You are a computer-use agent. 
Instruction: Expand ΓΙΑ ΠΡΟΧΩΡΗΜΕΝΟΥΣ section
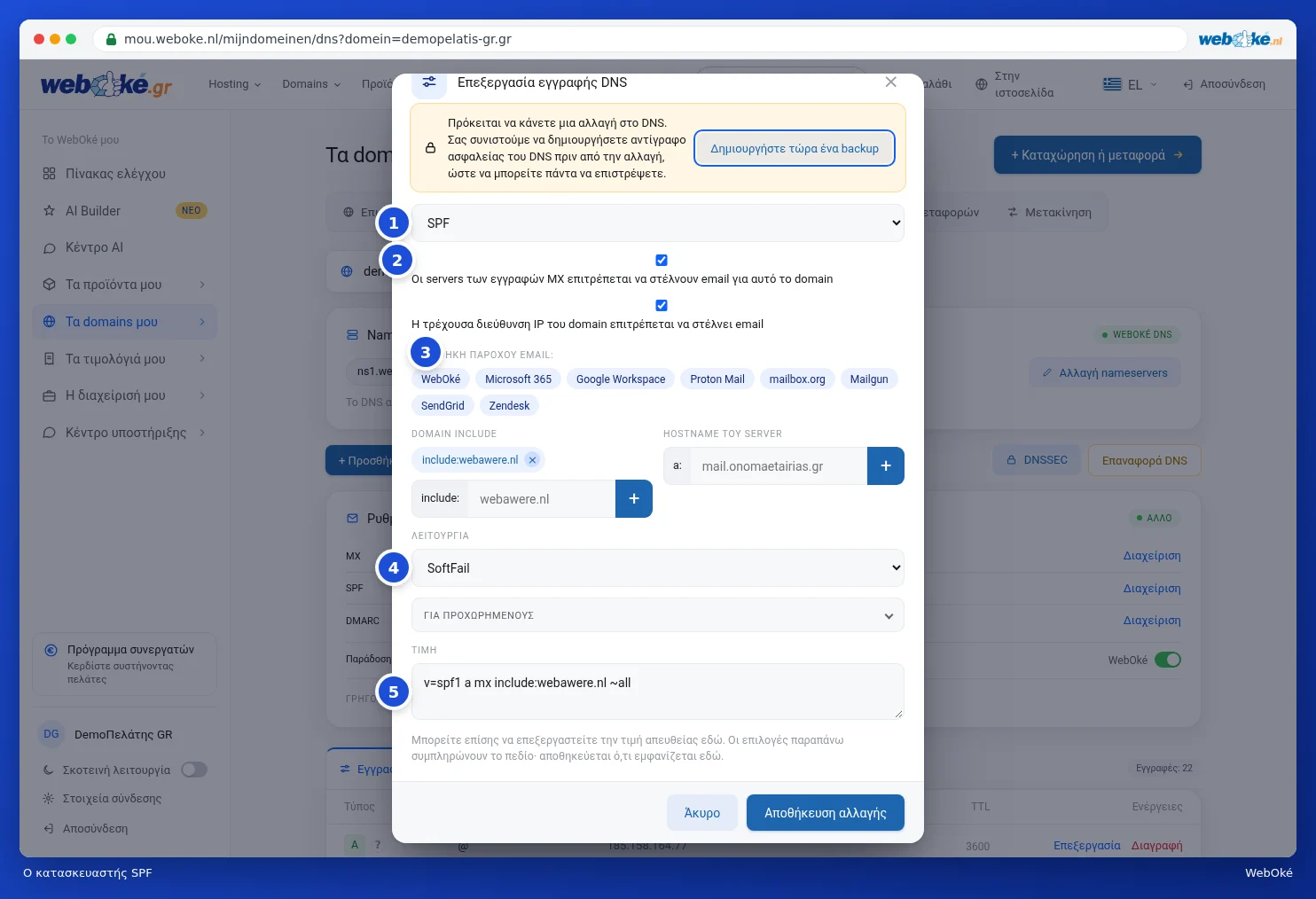658,615
